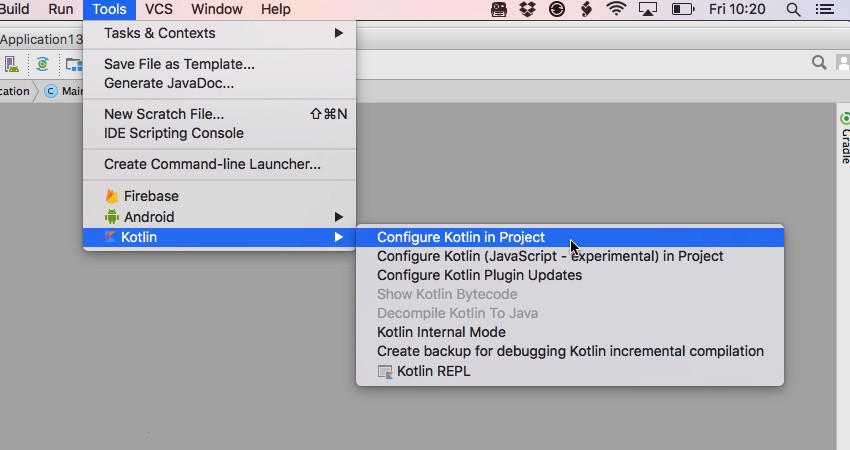Viewport: 850px width, 450px height.
Task: Click the user account icon in toolbar
Action: tap(843, 63)
